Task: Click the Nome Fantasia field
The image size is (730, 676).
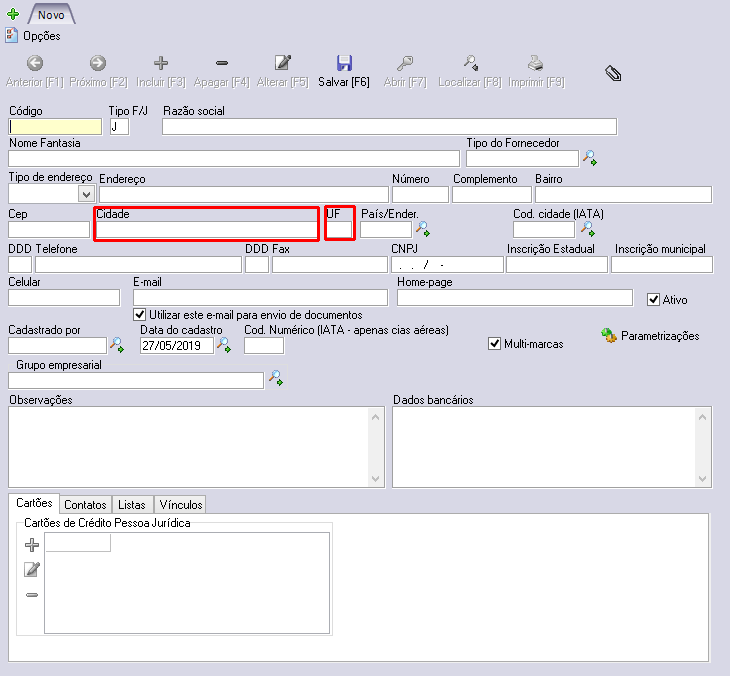Action: click(234, 158)
